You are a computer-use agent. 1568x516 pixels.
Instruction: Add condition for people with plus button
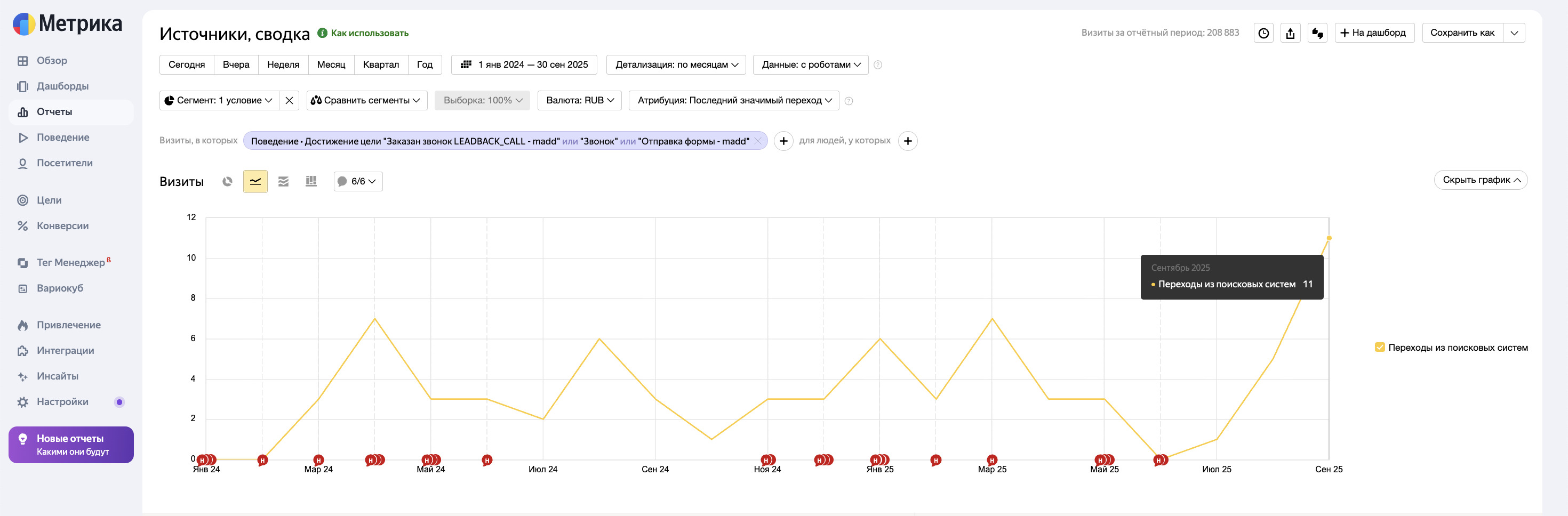coord(908,141)
